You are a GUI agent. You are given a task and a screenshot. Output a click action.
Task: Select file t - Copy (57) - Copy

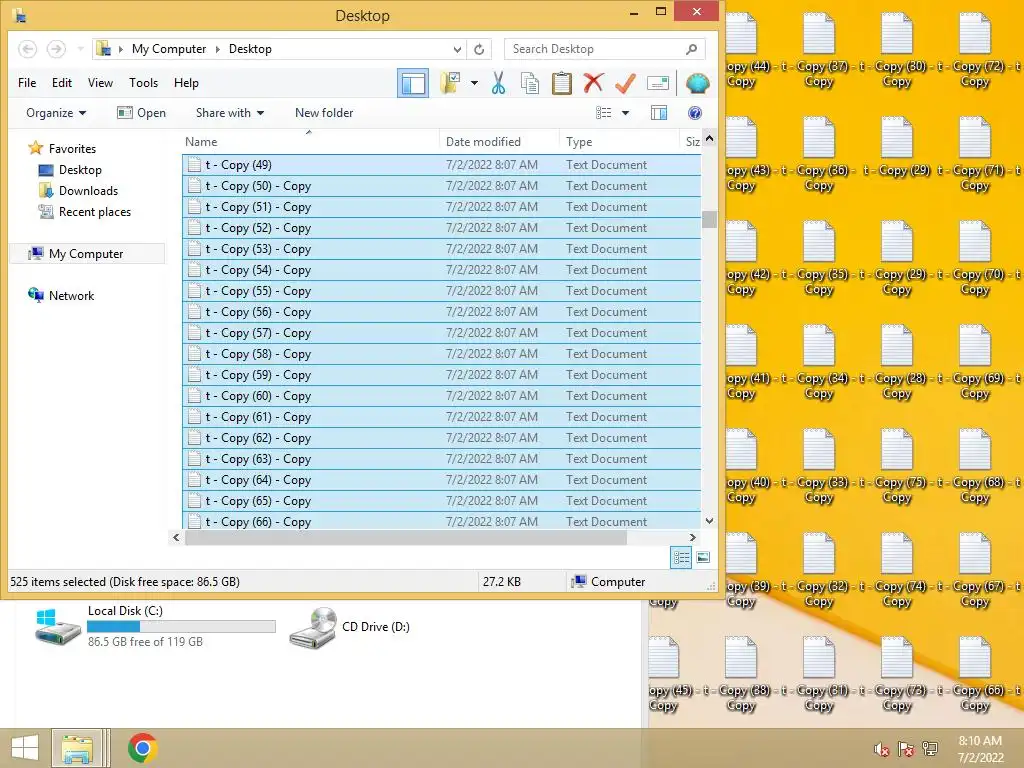(441, 333)
